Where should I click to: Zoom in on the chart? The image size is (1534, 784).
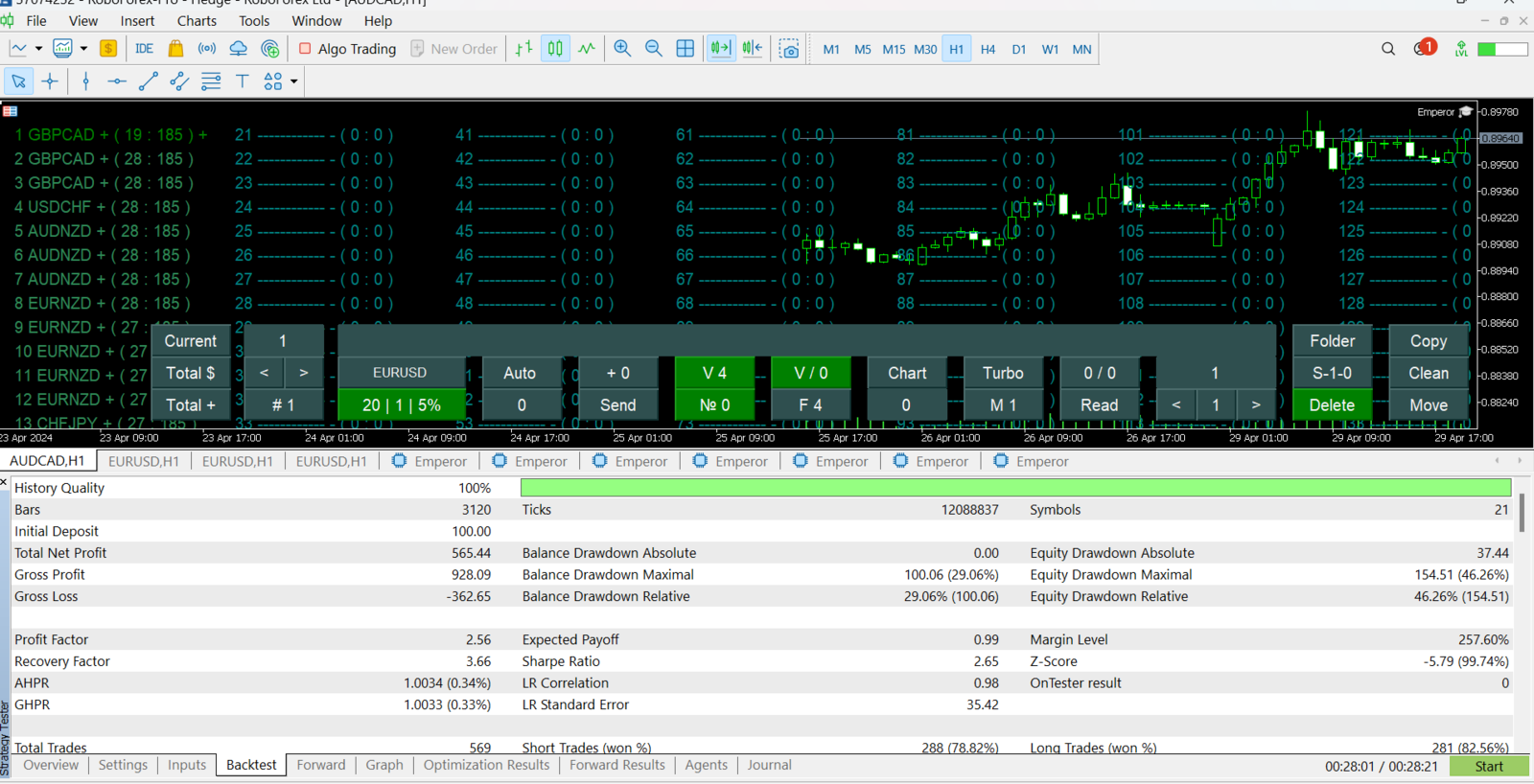coord(622,49)
